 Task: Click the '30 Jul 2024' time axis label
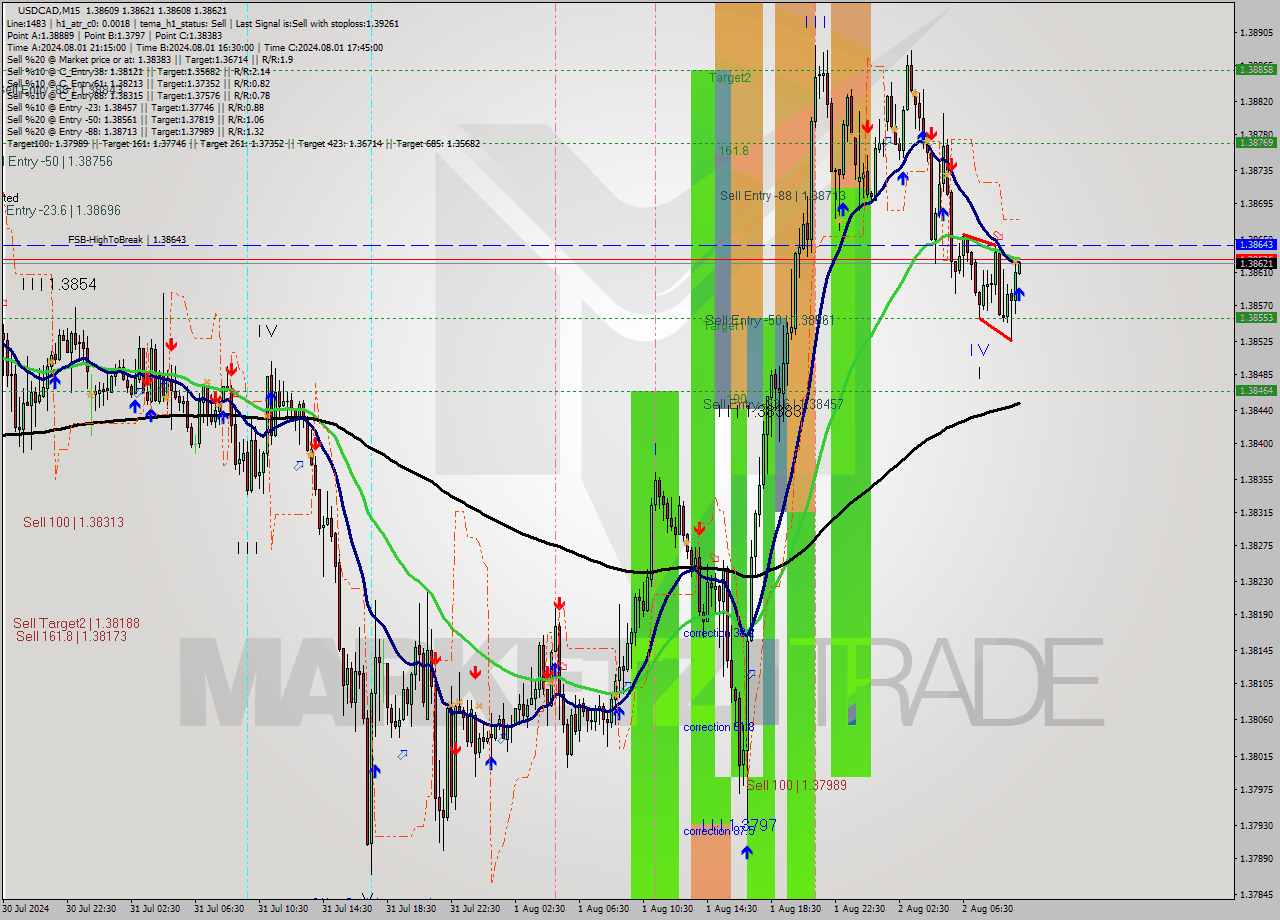point(26,909)
